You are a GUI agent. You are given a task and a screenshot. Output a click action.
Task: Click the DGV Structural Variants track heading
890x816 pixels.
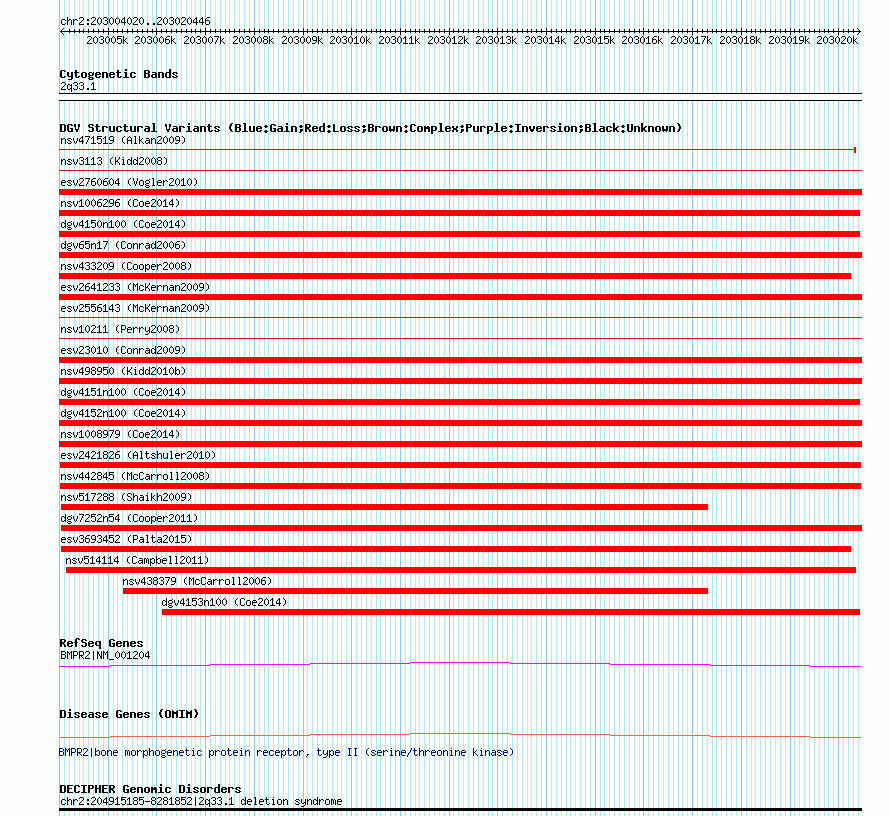click(371, 128)
